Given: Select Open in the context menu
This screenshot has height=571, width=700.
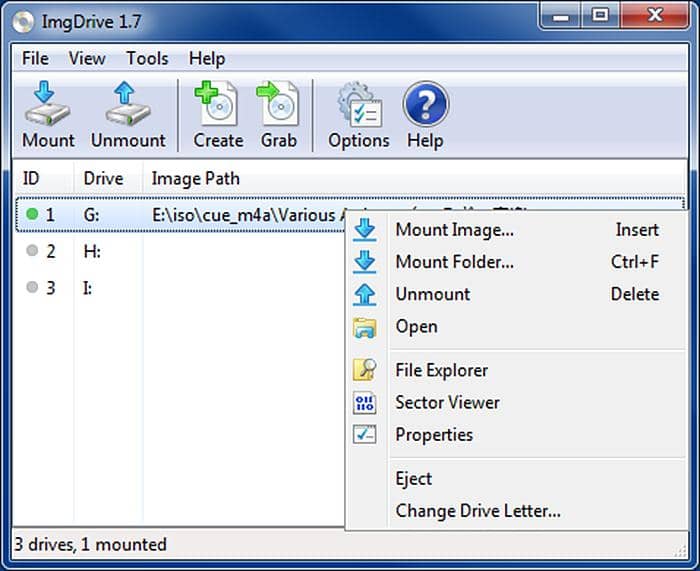Looking at the screenshot, I should (517, 327).
